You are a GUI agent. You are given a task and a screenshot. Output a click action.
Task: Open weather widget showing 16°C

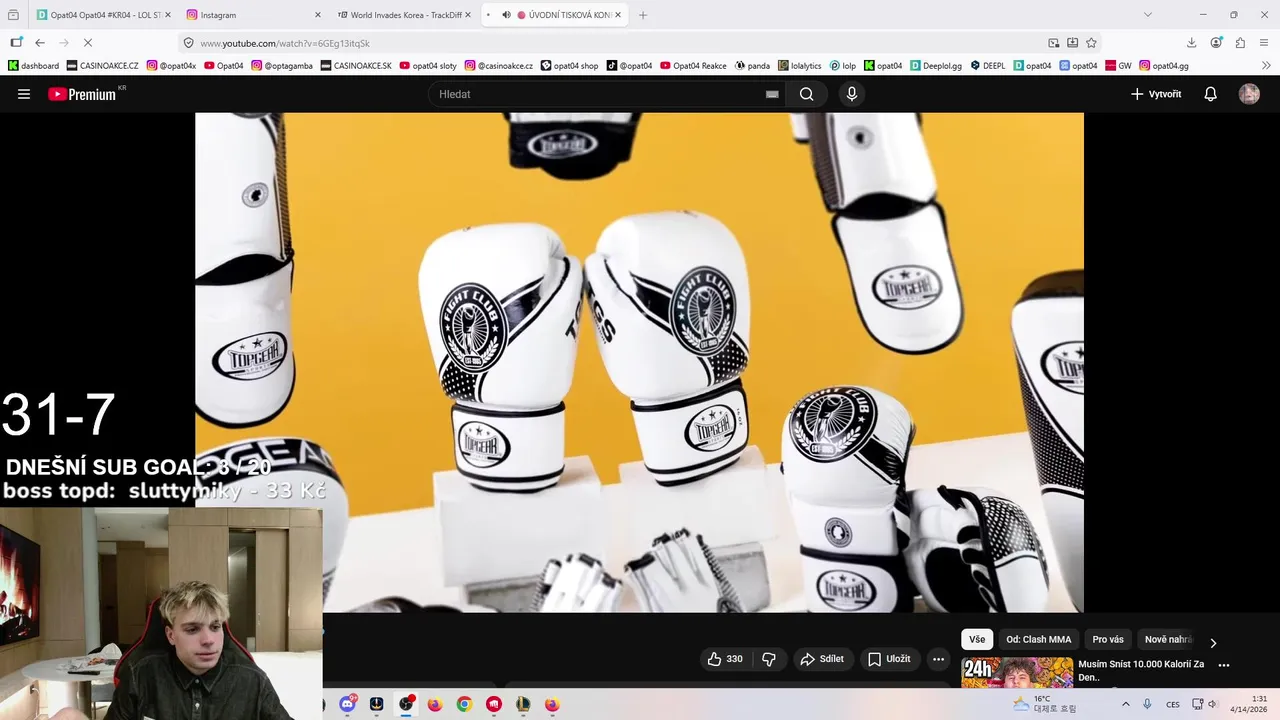click(x=1045, y=704)
